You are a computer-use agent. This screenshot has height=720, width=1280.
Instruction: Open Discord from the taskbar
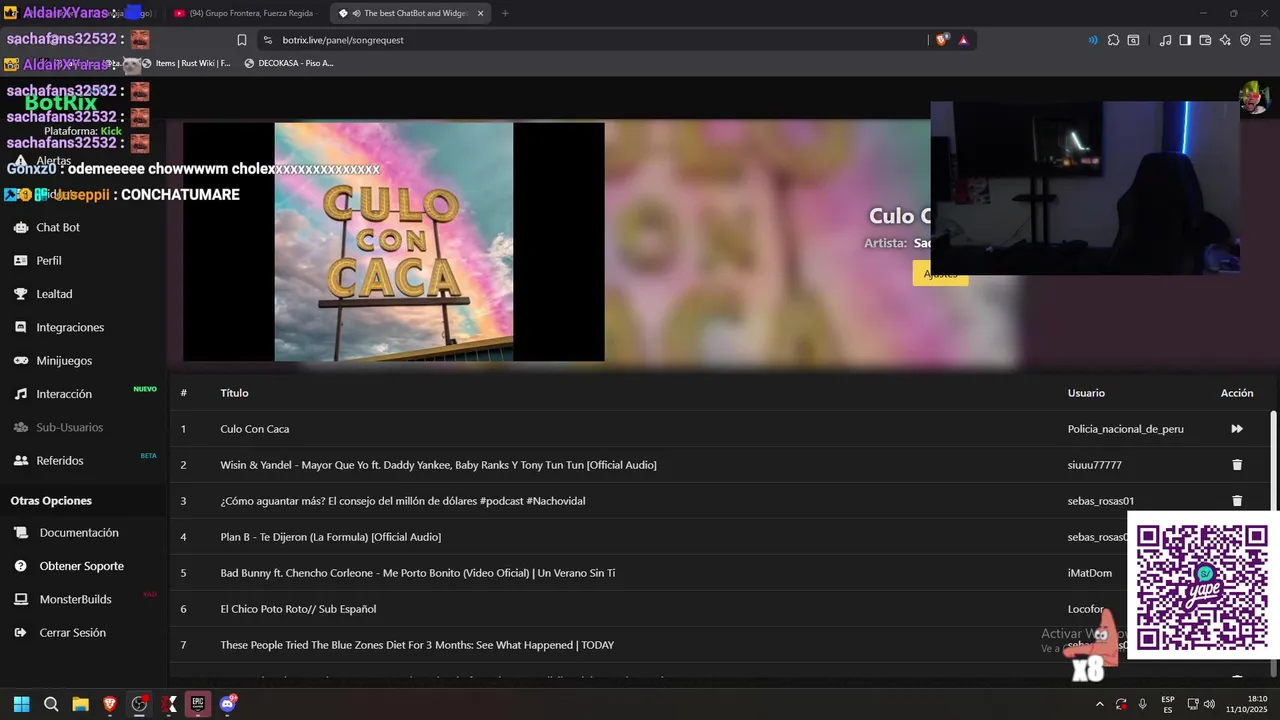(227, 704)
